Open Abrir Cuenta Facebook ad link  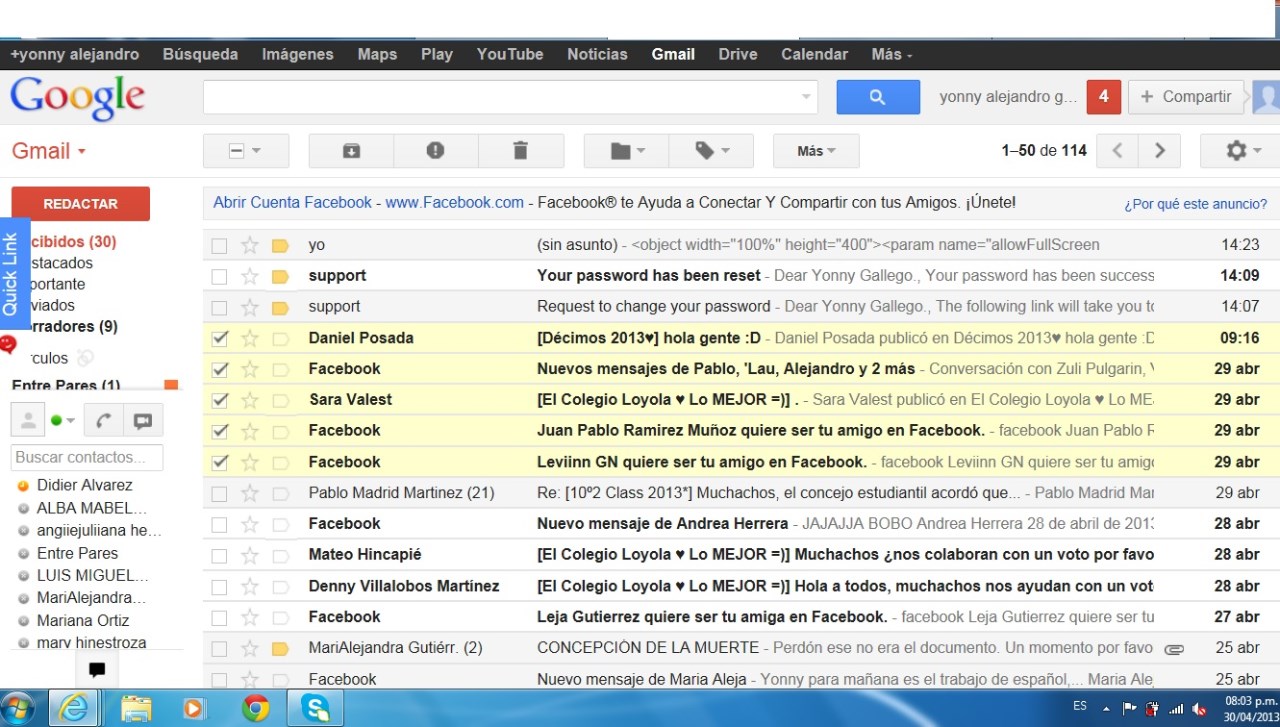pyautogui.click(x=292, y=202)
